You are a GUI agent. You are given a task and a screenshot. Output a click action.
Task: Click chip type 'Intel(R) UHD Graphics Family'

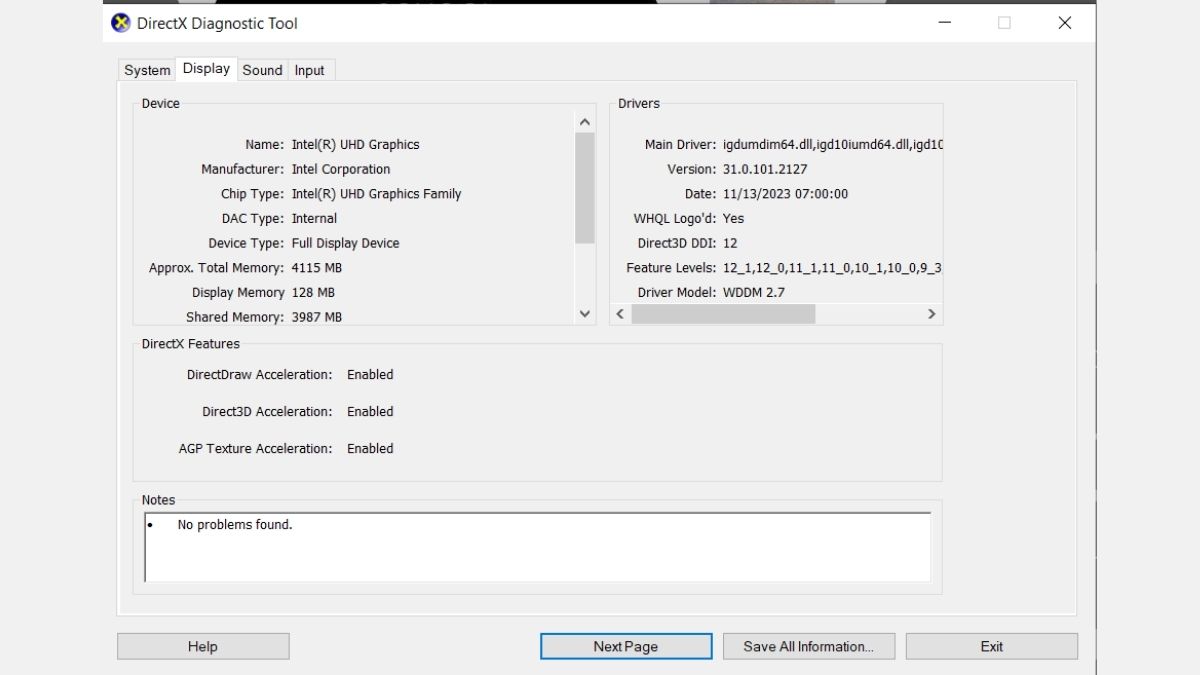pos(376,194)
